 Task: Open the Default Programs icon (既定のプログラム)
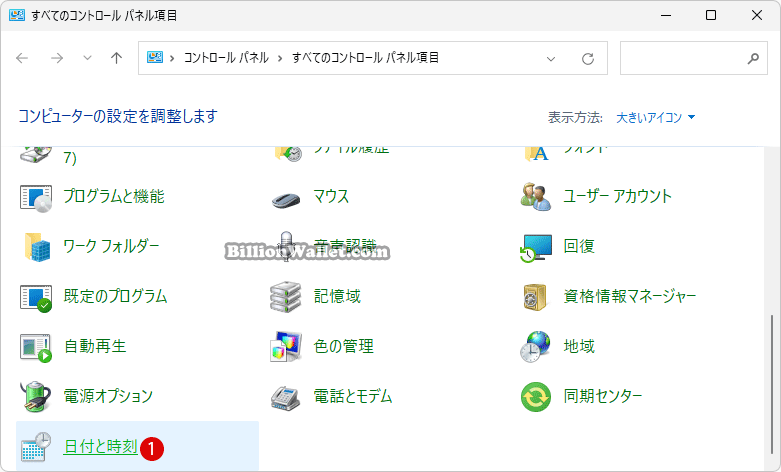(36, 298)
